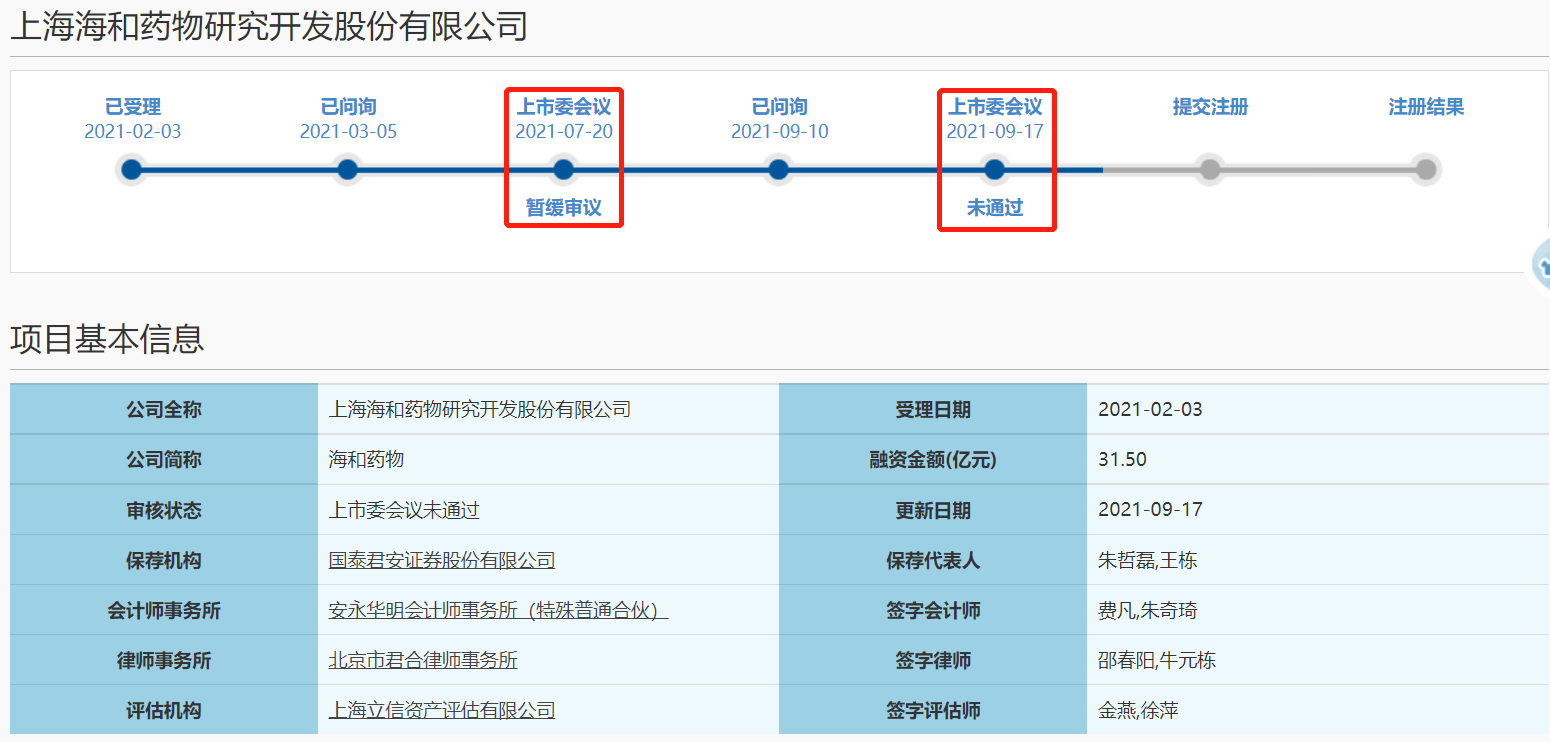Click the 审核状态 header cell
Screen dimensions: 1550x742
coord(164,510)
